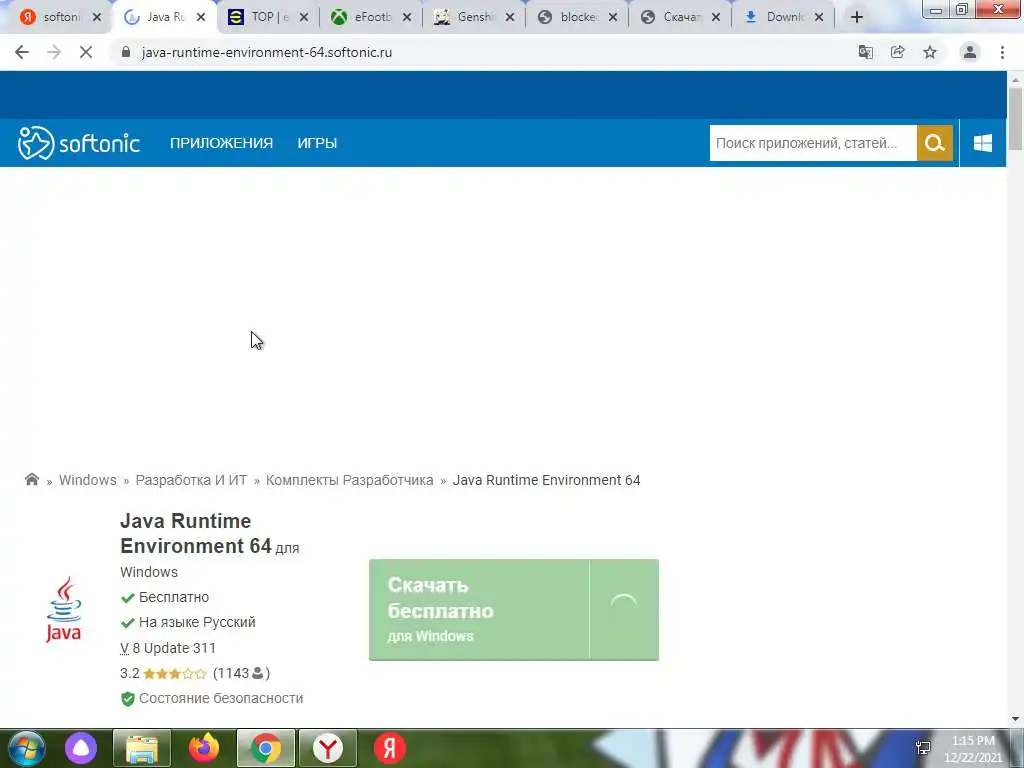Close the eFootball tab
Viewport: 1024px width, 768px height.
pyautogui.click(x=407, y=18)
